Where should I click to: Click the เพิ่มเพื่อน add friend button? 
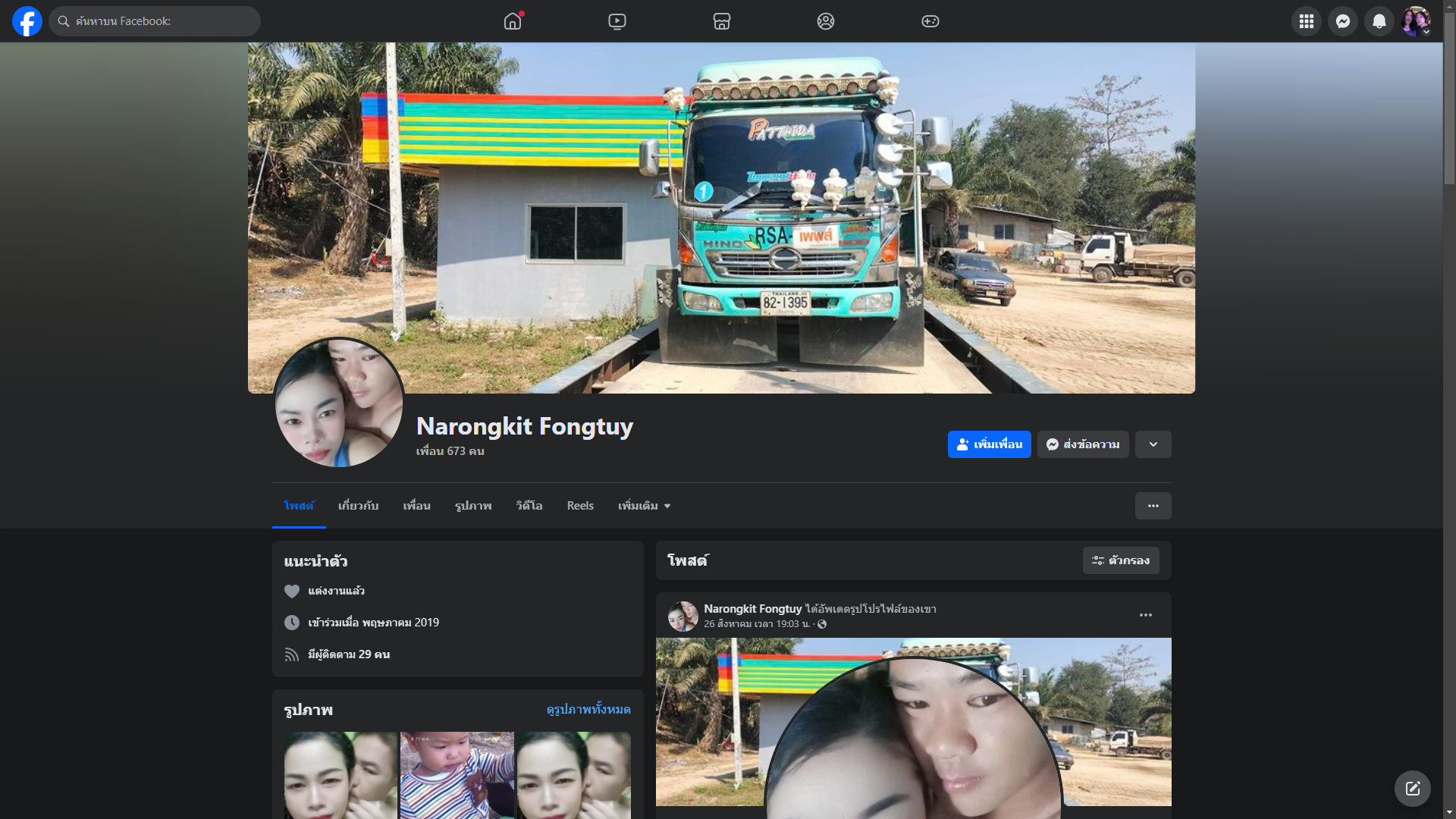[989, 444]
